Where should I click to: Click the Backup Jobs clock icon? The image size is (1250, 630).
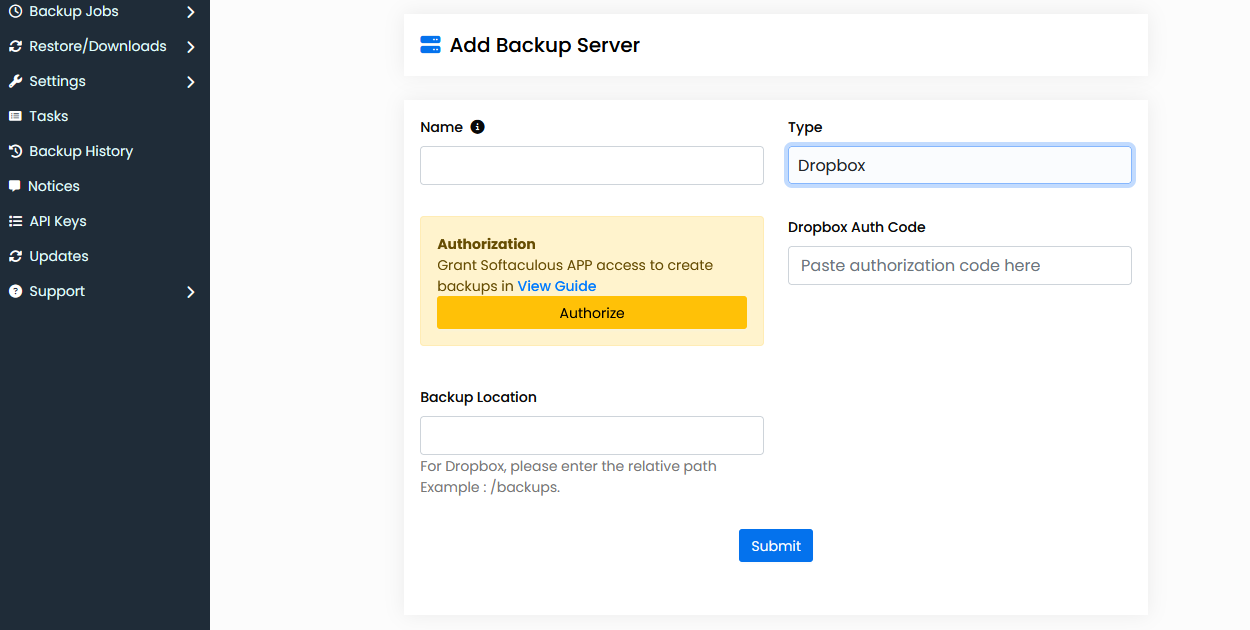pos(15,11)
